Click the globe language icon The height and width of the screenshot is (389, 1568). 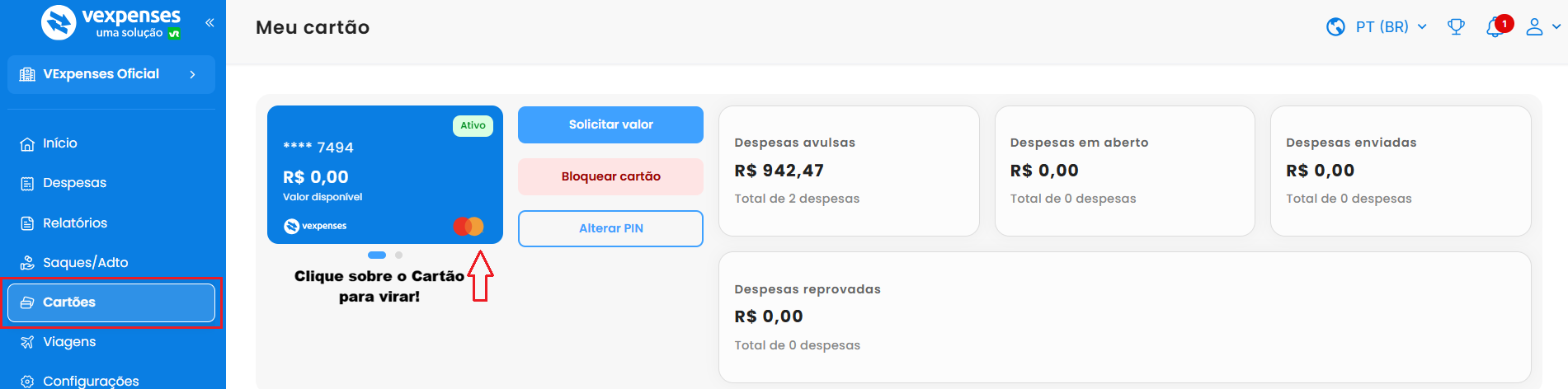1335,27
